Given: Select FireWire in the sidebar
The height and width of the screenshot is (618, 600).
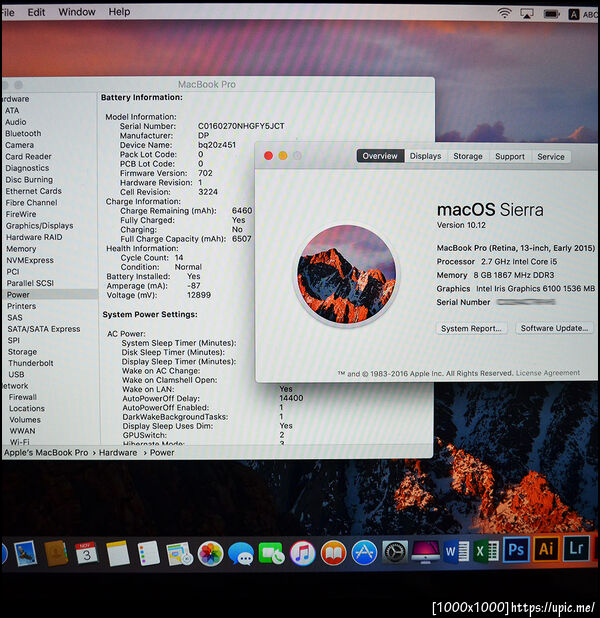Looking at the screenshot, I should 21,214.
